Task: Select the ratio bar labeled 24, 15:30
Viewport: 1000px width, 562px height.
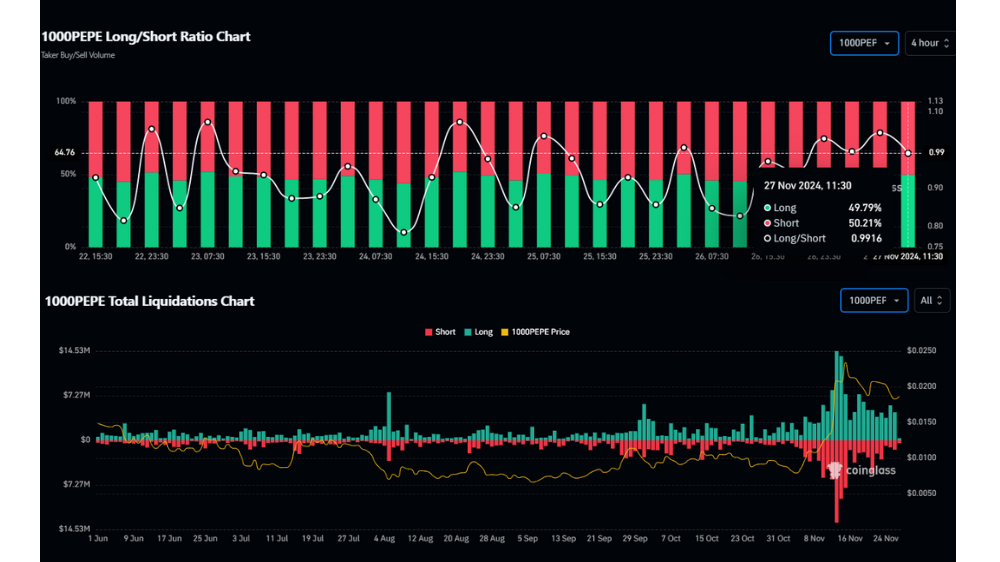Action: tap(432, 174)
